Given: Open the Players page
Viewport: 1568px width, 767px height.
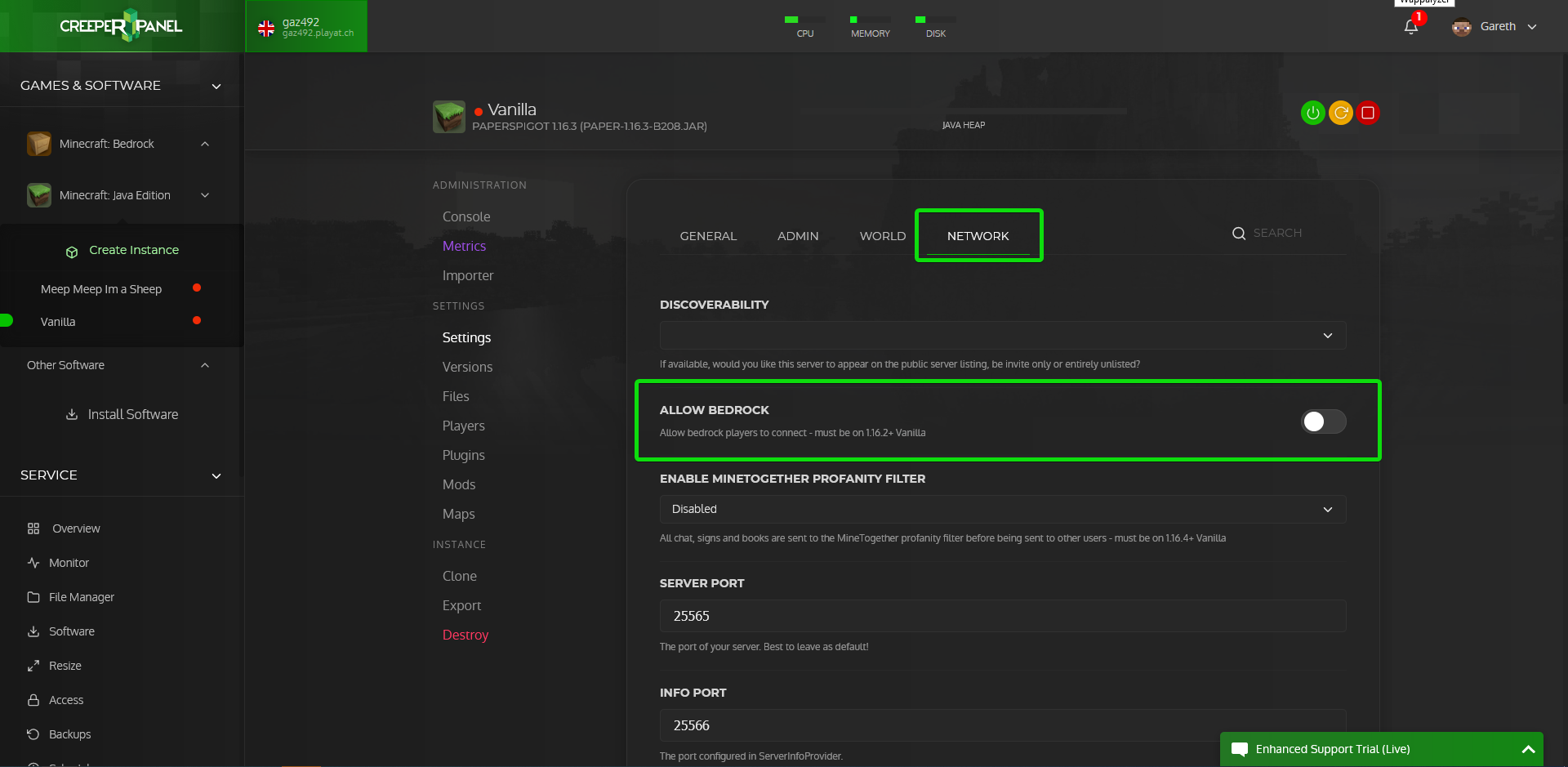Looking at the screenshot, I should click(x=463, y=426).
